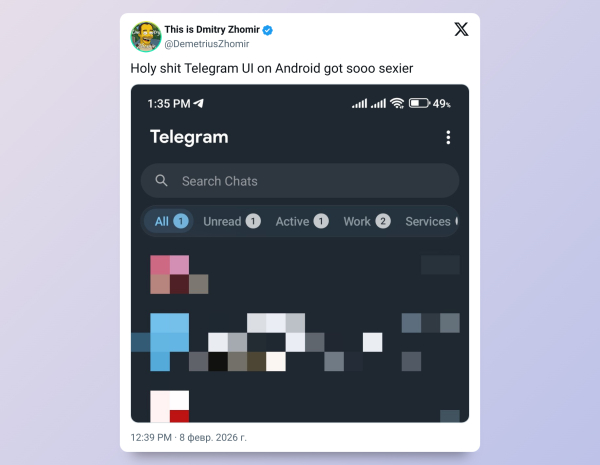This screenshot has width=600, height=465.
Task: Click the blue verified badge
Action: 268,30
